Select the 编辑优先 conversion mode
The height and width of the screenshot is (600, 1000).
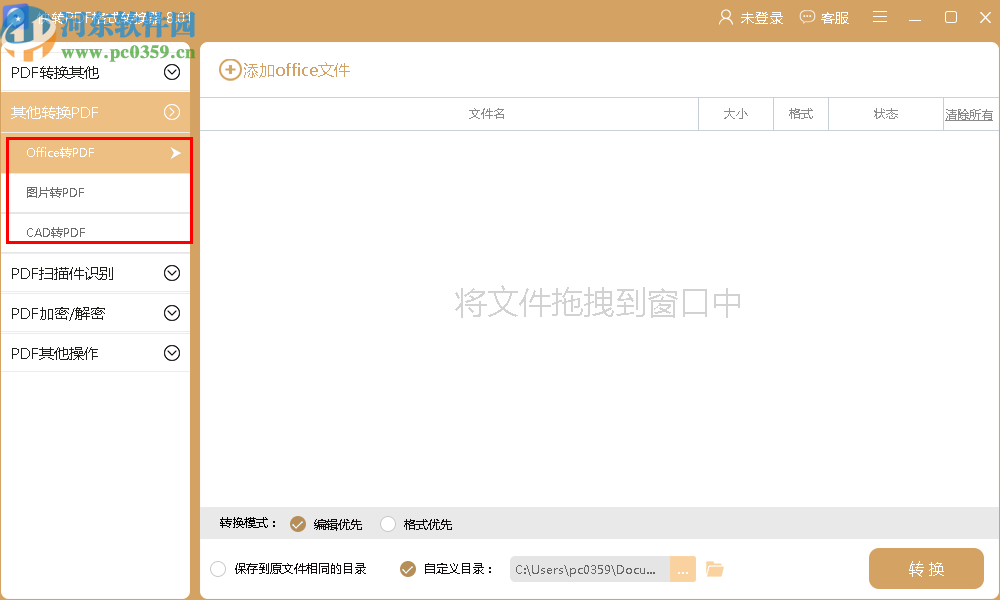[x=297, y=523]
